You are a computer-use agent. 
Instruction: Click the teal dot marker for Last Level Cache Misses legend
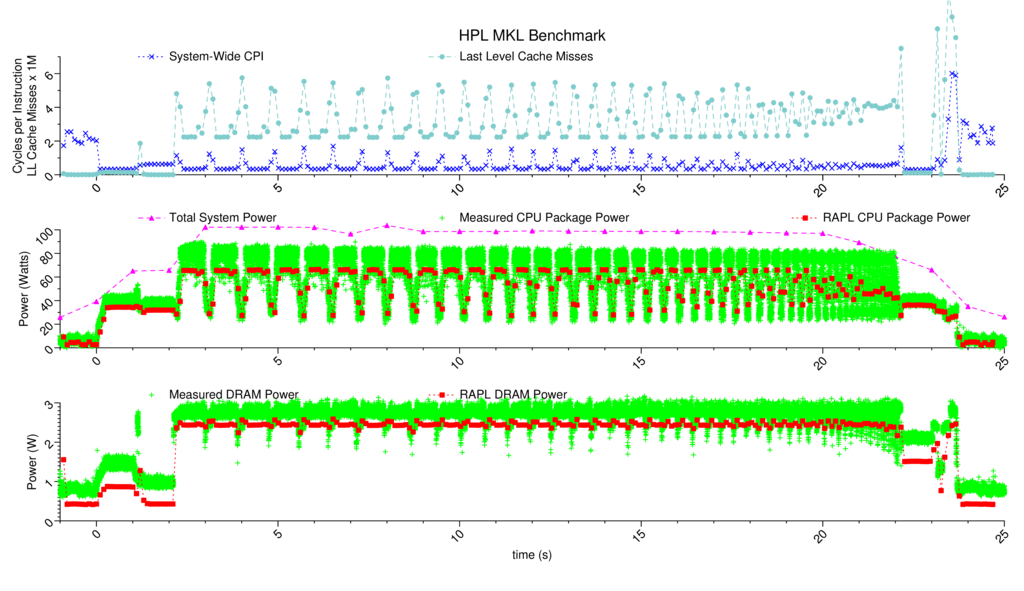point(443,57)
